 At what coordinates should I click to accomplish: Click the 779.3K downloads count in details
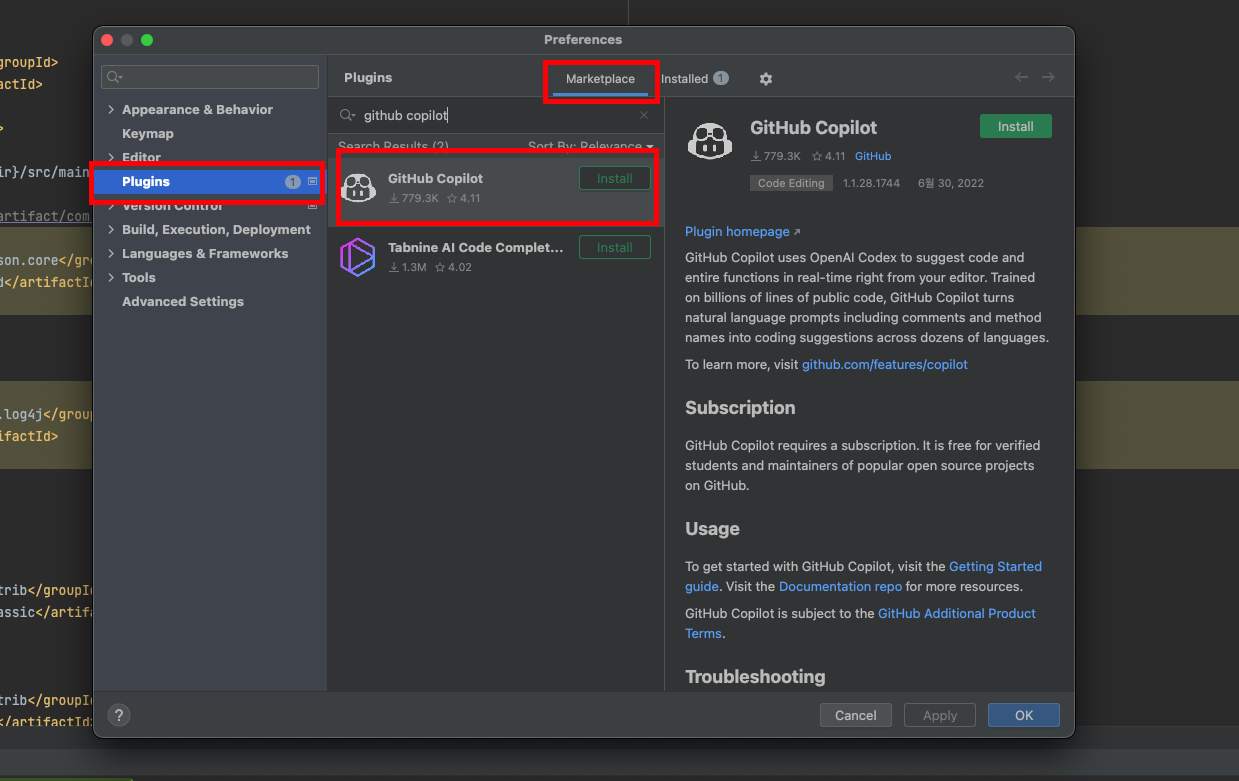point(775,156)
